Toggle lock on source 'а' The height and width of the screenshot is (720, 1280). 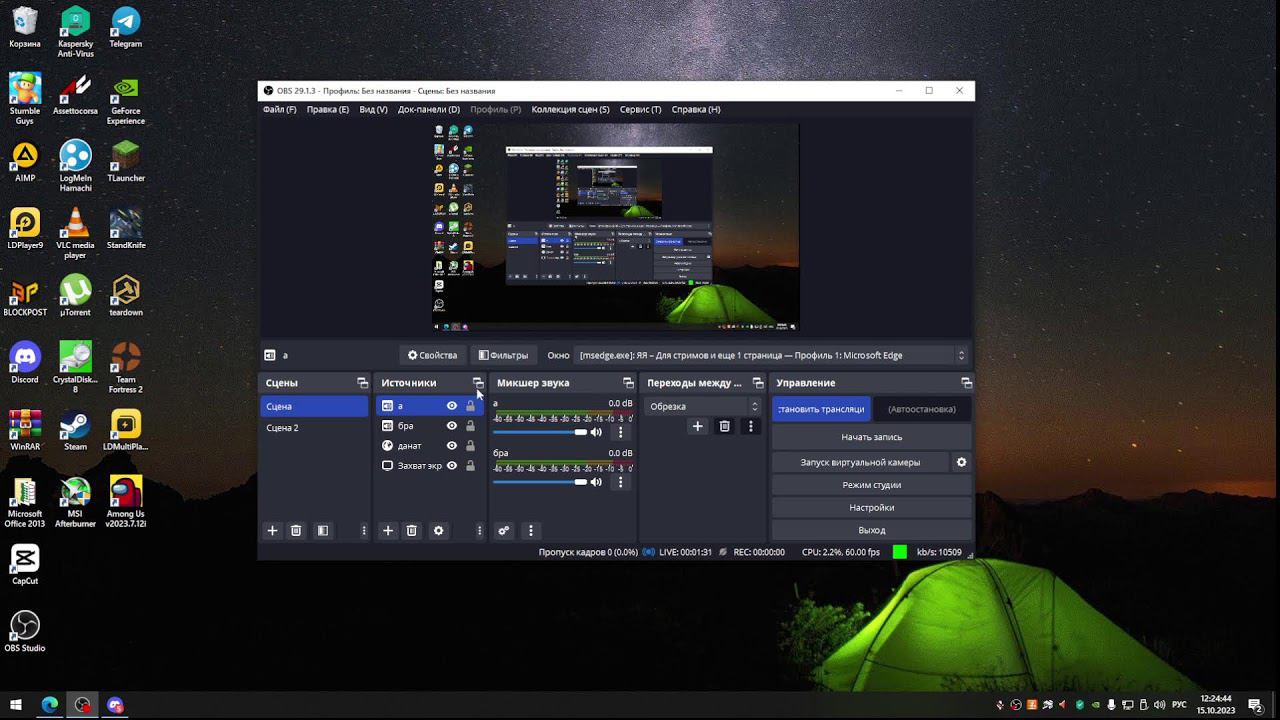coord(470,406)
